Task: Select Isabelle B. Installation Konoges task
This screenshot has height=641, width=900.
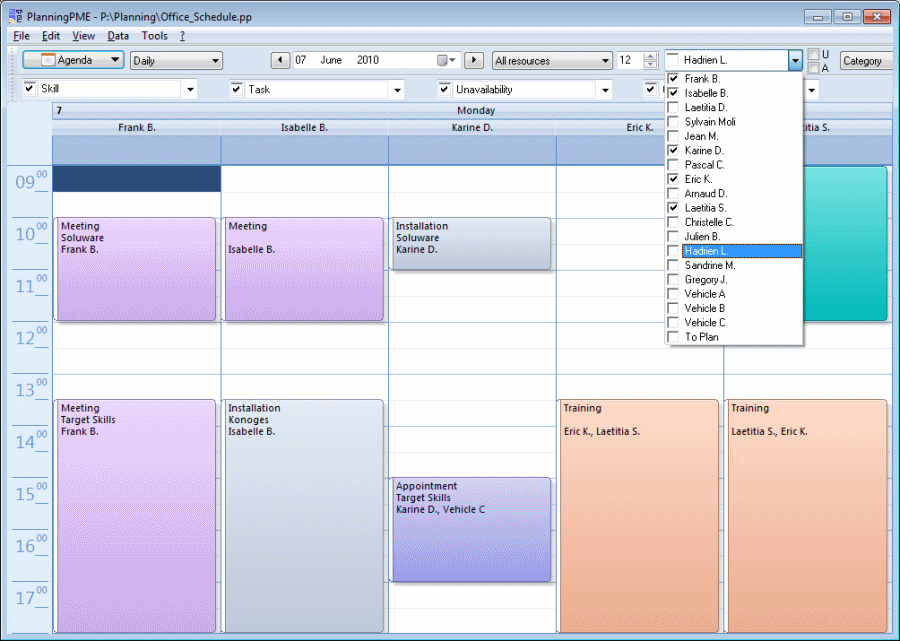Action: point(304,516)
